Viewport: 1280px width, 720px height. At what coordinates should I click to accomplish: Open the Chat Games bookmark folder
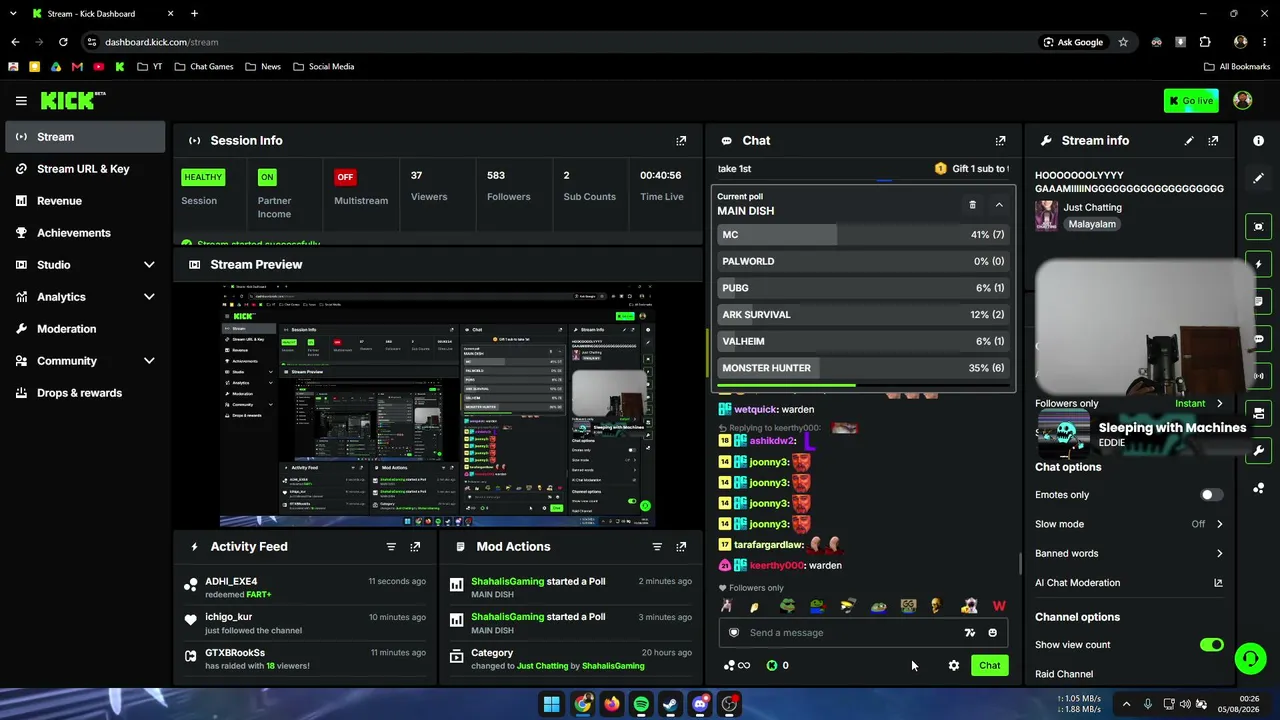tap(204, 67)
